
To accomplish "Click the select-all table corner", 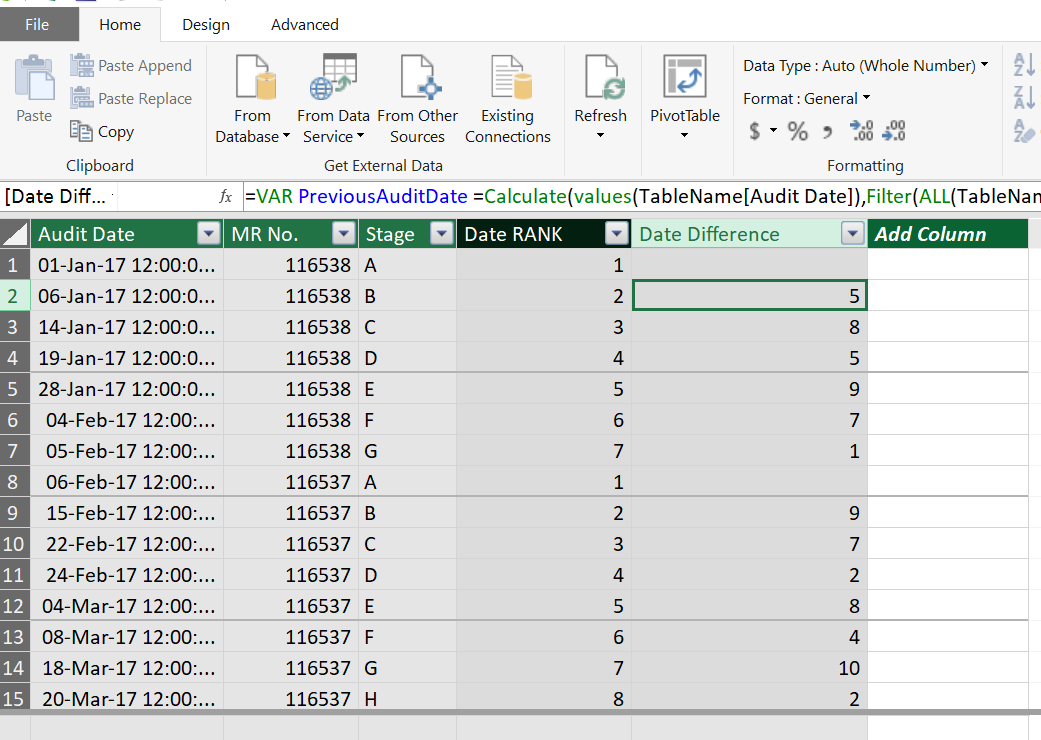I will (15, 234).
